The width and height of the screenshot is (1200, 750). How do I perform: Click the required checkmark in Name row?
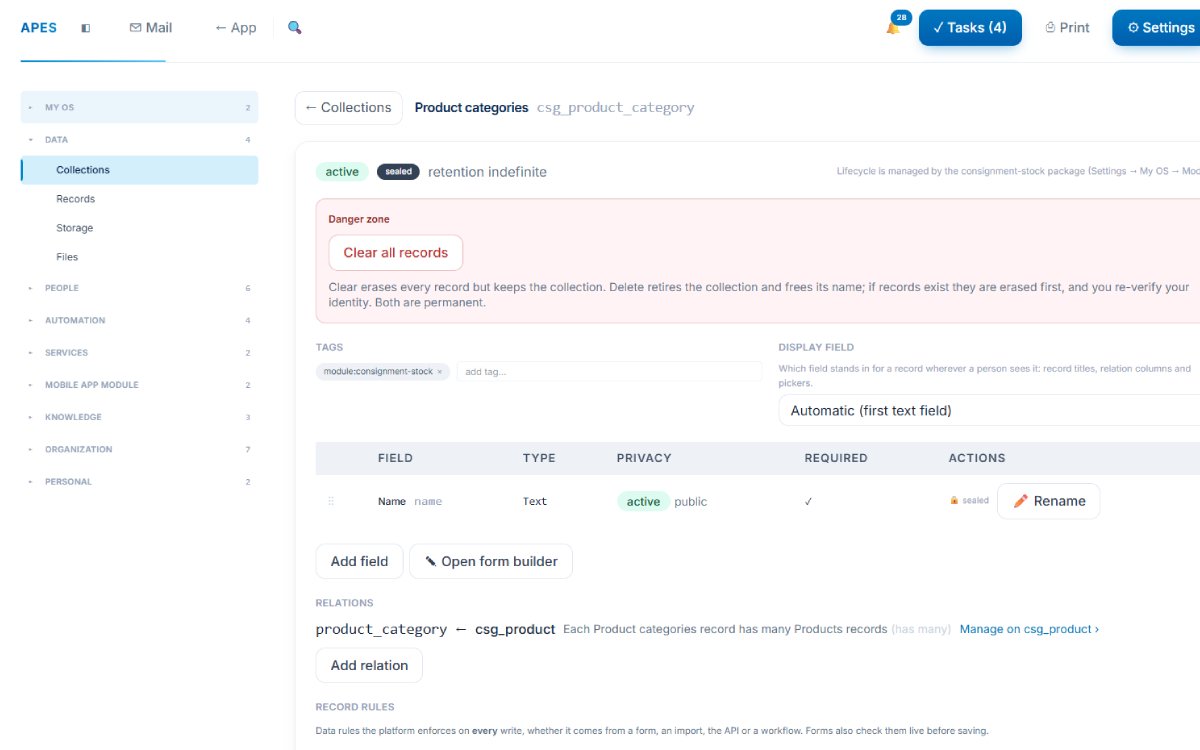pos(809,501)
